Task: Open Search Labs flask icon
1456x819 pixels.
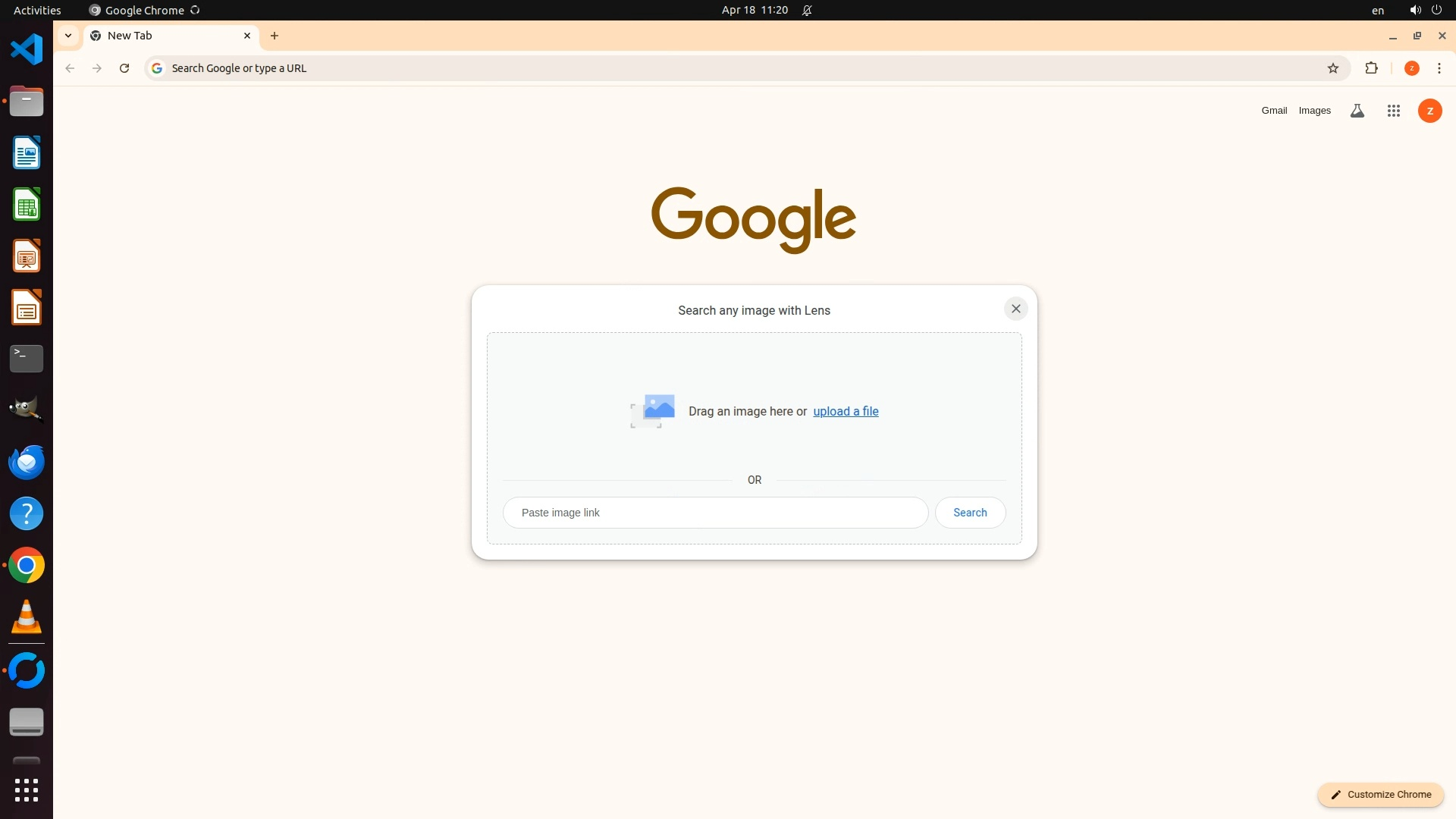Action: point(1357,111)
